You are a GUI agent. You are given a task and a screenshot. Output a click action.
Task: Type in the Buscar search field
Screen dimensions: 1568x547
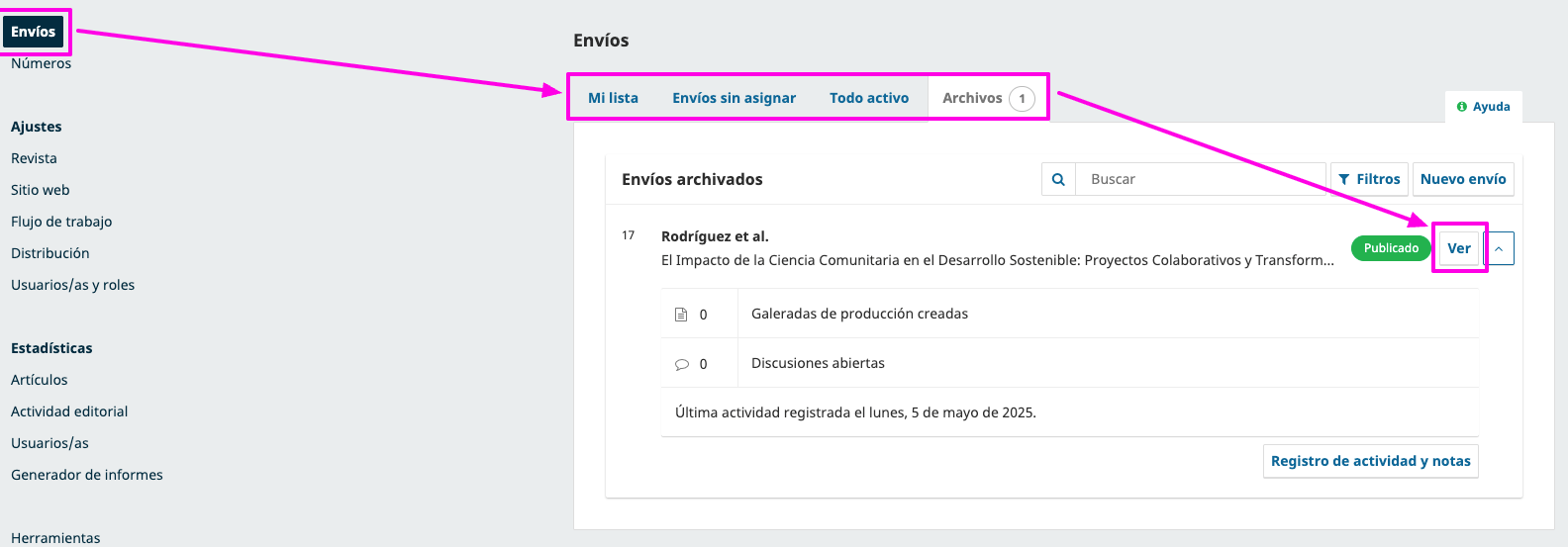click(1198, 179)
